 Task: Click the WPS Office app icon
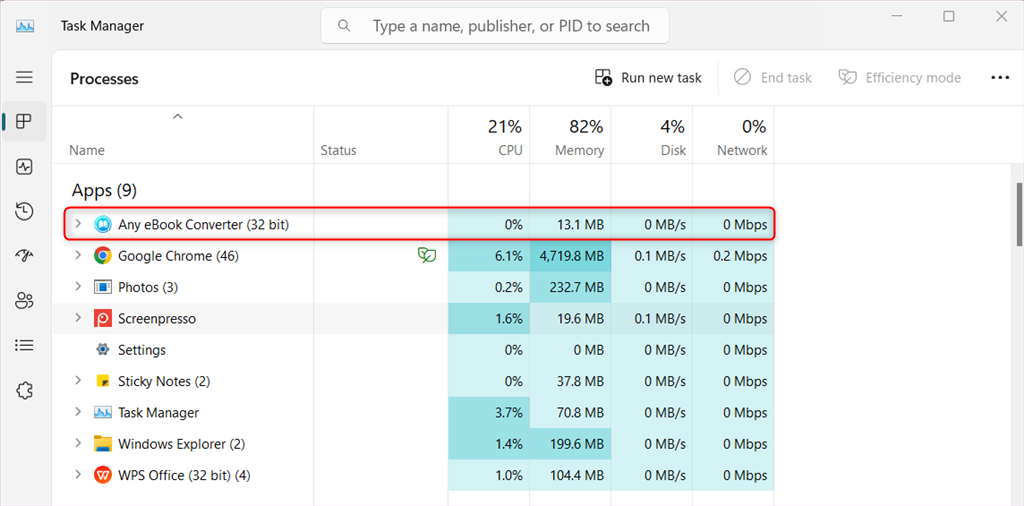(x=103, y=475)
